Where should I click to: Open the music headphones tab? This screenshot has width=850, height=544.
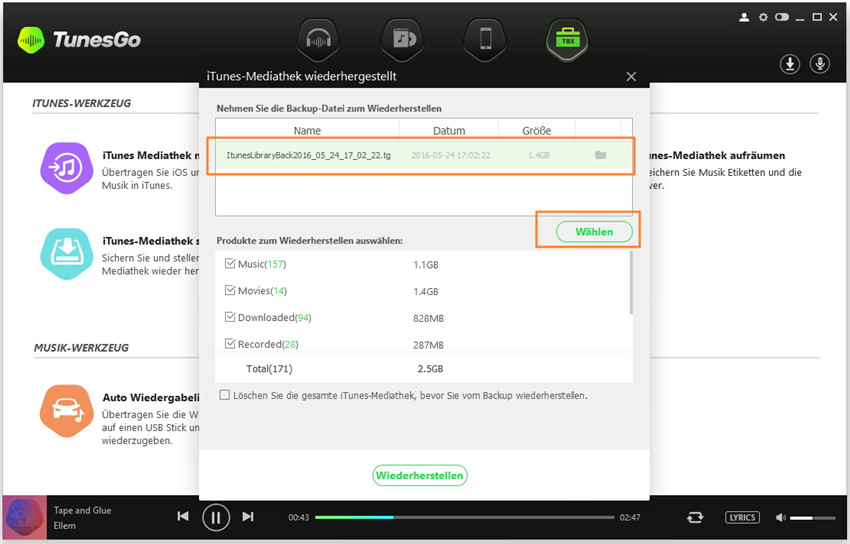318,40
